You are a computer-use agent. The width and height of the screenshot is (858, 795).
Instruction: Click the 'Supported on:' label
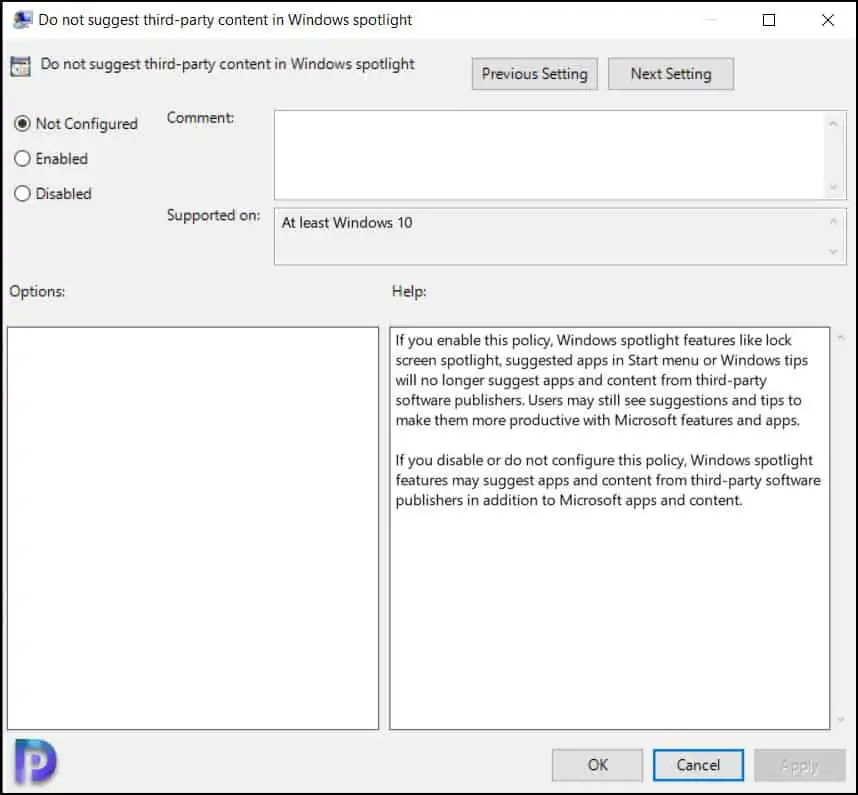pos(213,215)
